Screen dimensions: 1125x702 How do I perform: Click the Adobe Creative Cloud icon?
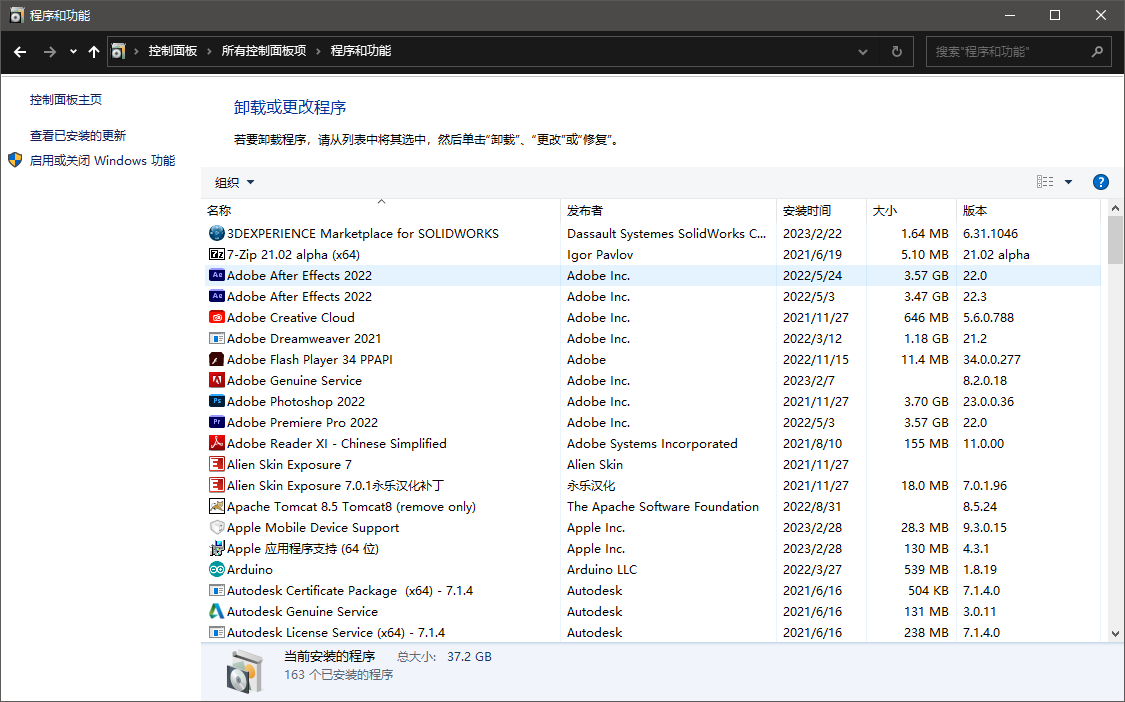(x=217, y=317)
